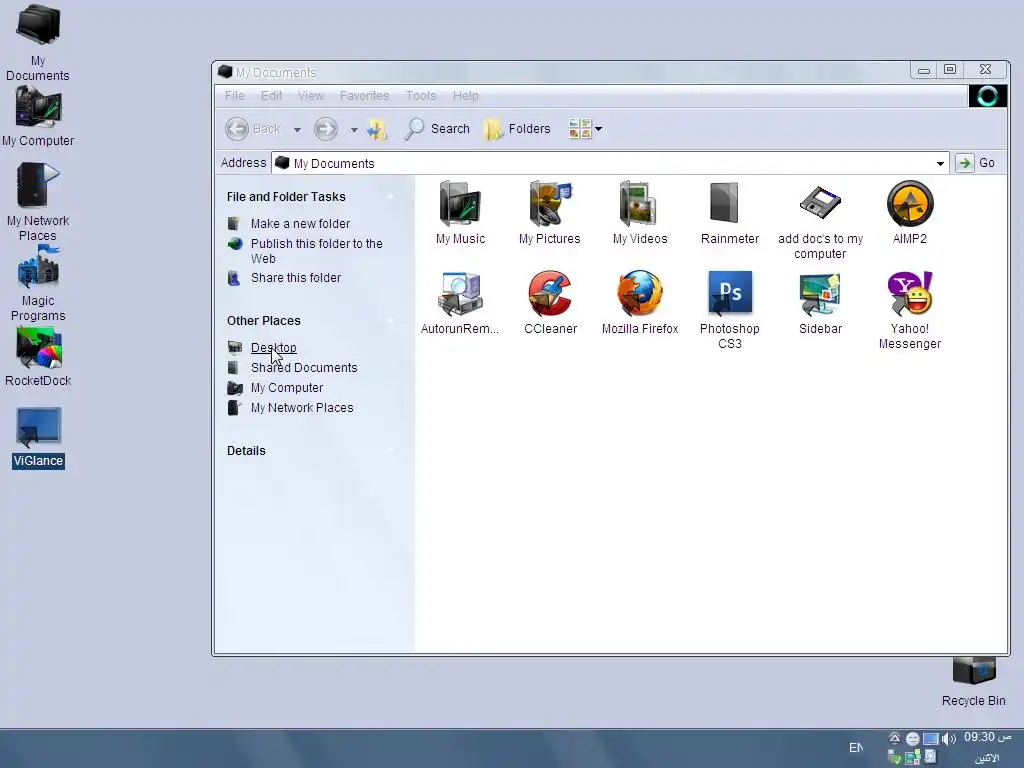Click the Forward arrow button
Screen dimensions: 1024x768
(x=326, y=129)
